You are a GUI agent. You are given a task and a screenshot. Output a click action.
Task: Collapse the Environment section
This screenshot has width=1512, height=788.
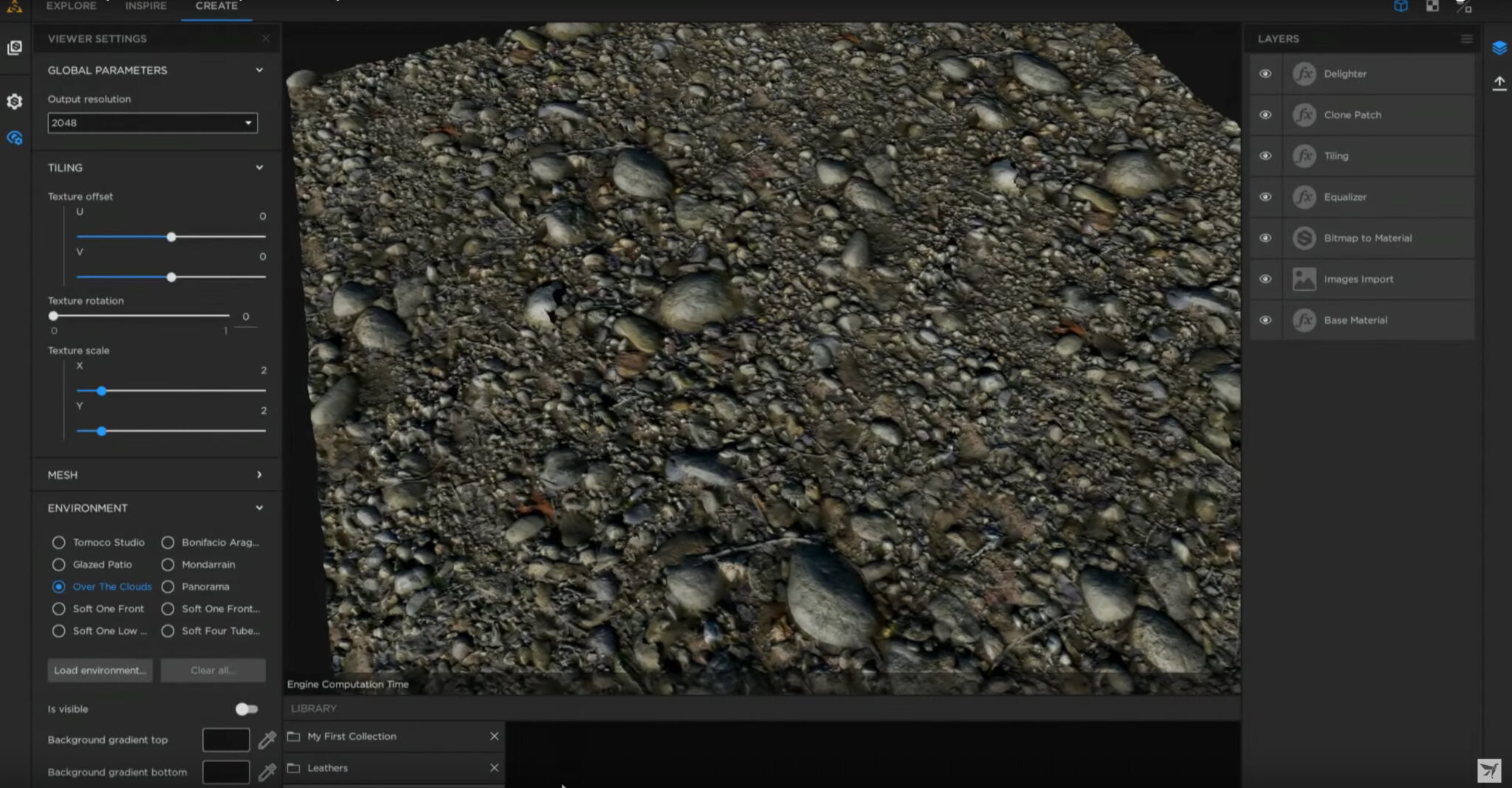pyautogui.click(x=259, y=508)
